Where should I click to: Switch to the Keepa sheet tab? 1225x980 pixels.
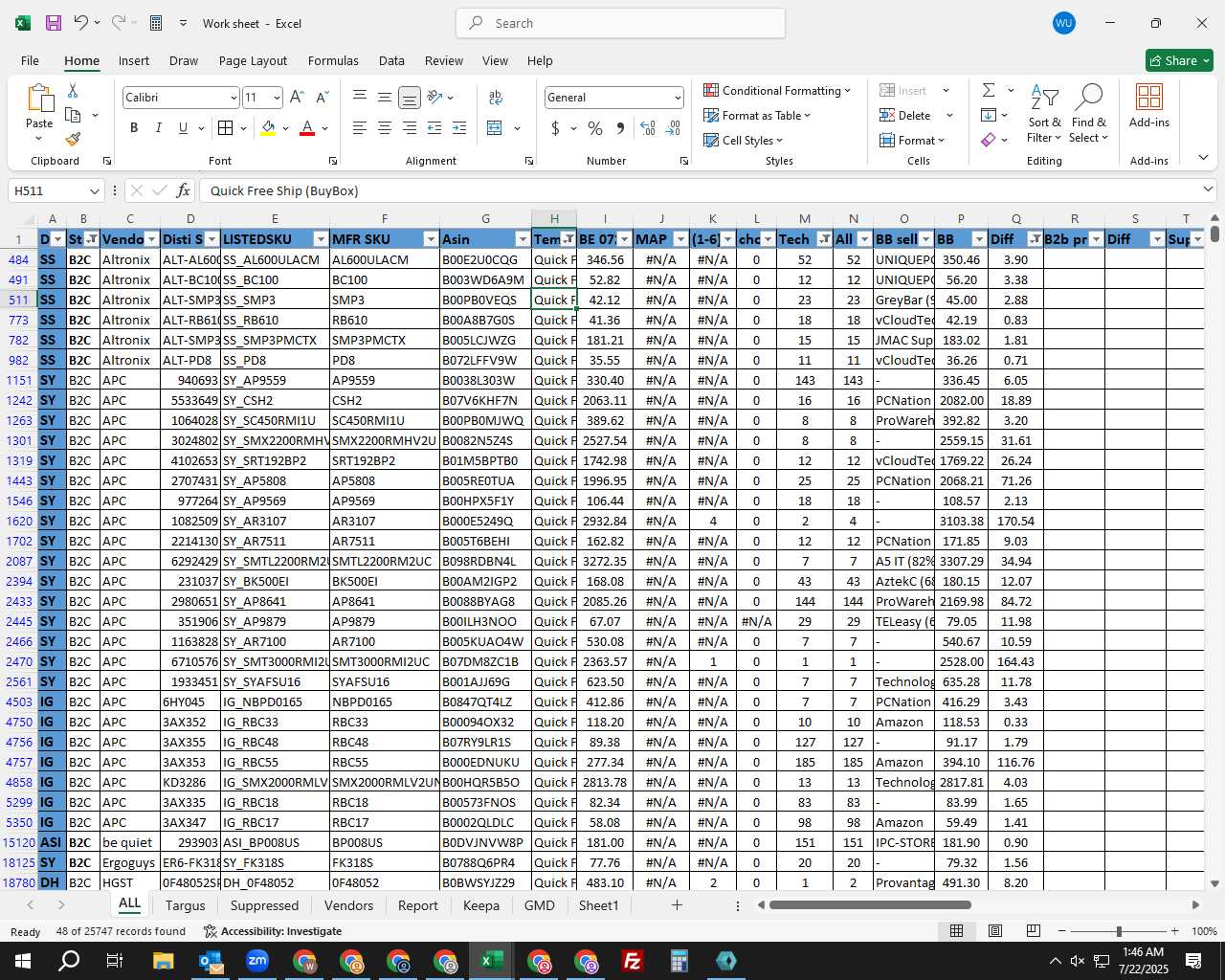pos(480,905)
